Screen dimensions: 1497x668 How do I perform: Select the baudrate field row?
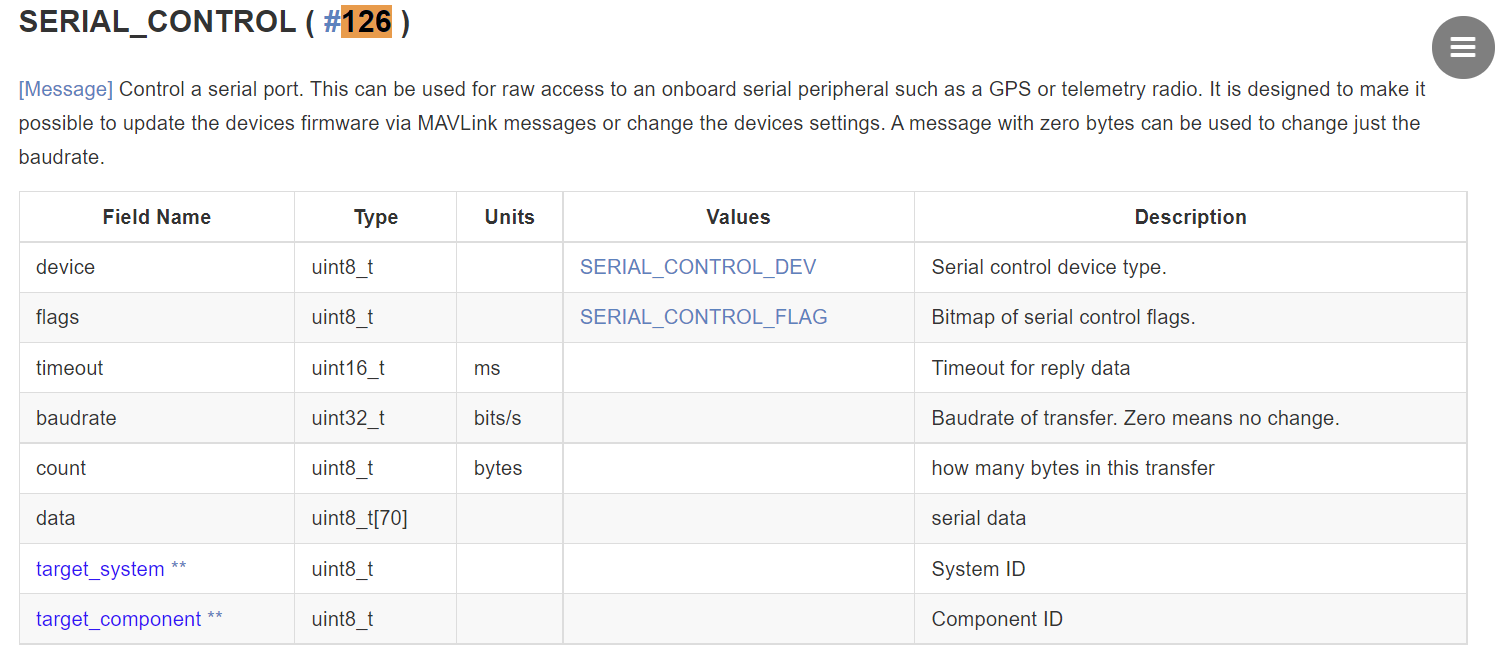click(x=76, y=417)
